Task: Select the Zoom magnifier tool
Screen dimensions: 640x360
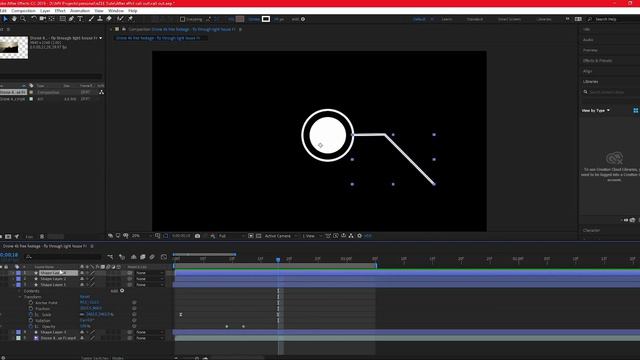Action: [x=23, y=19]
